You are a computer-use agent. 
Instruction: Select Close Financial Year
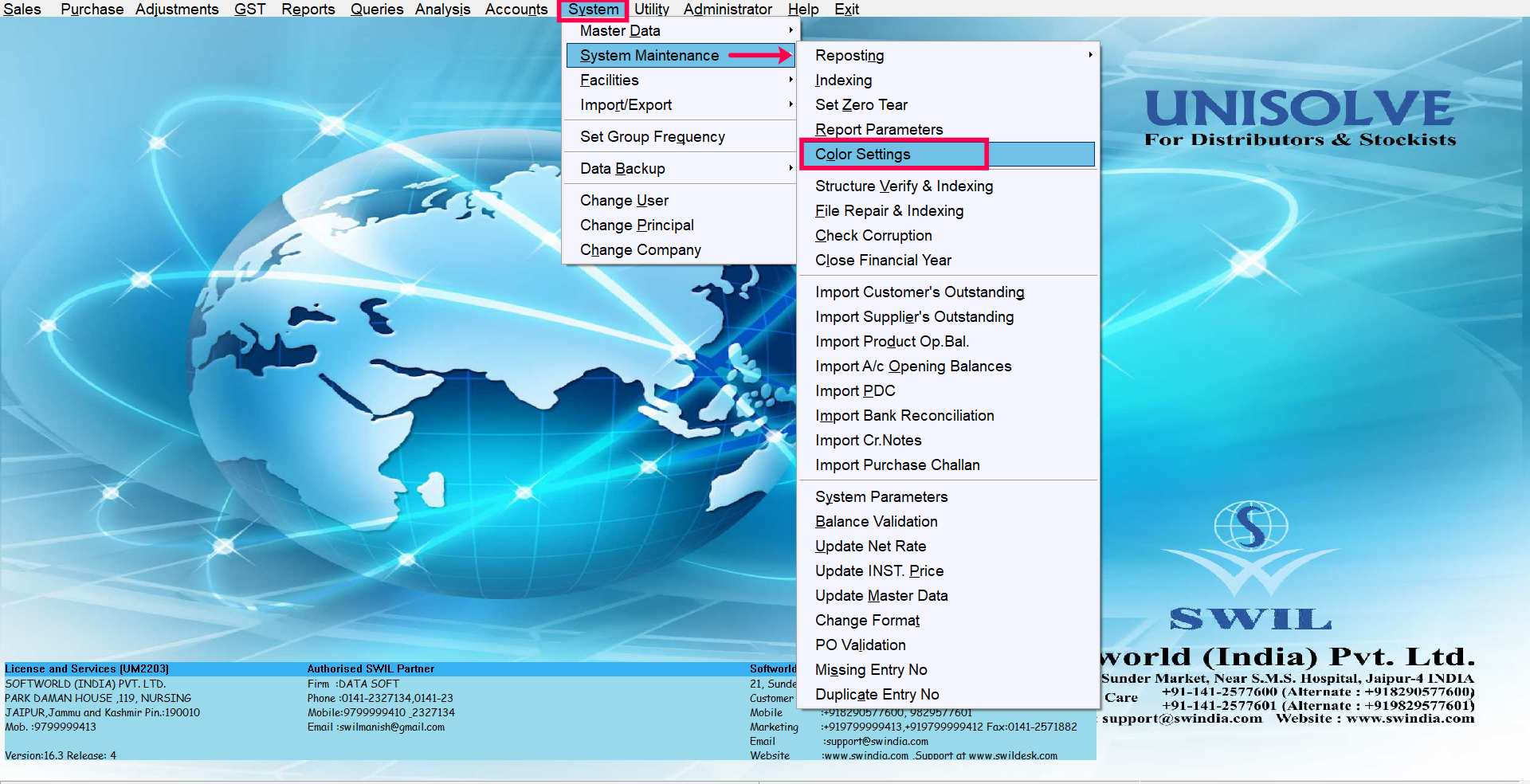(x=948, y=261)
